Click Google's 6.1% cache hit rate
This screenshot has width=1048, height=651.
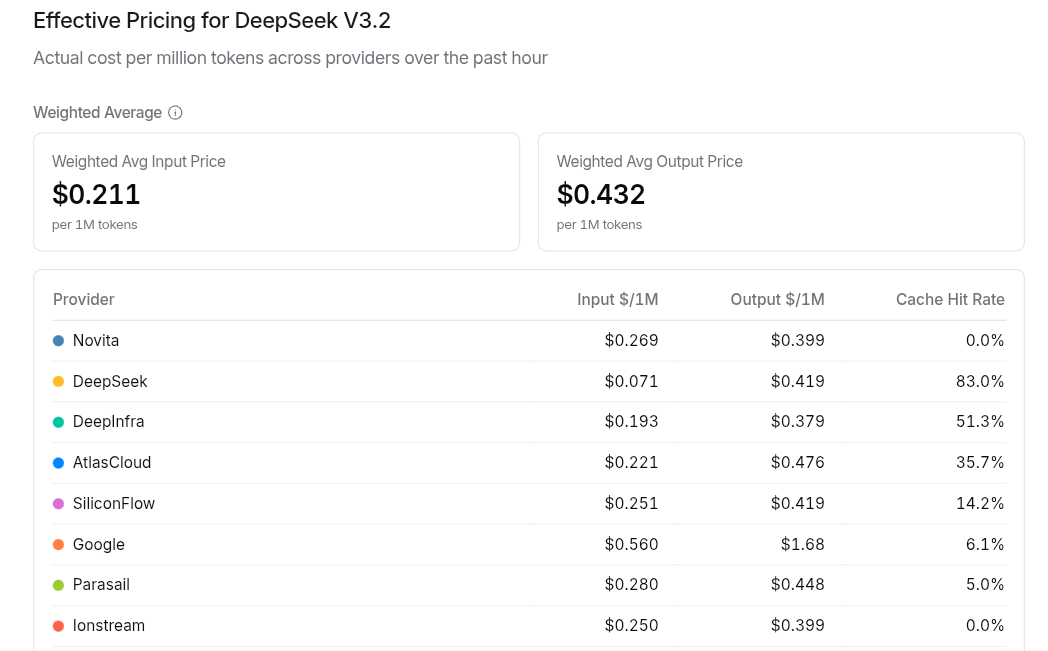tap(985, 545)
